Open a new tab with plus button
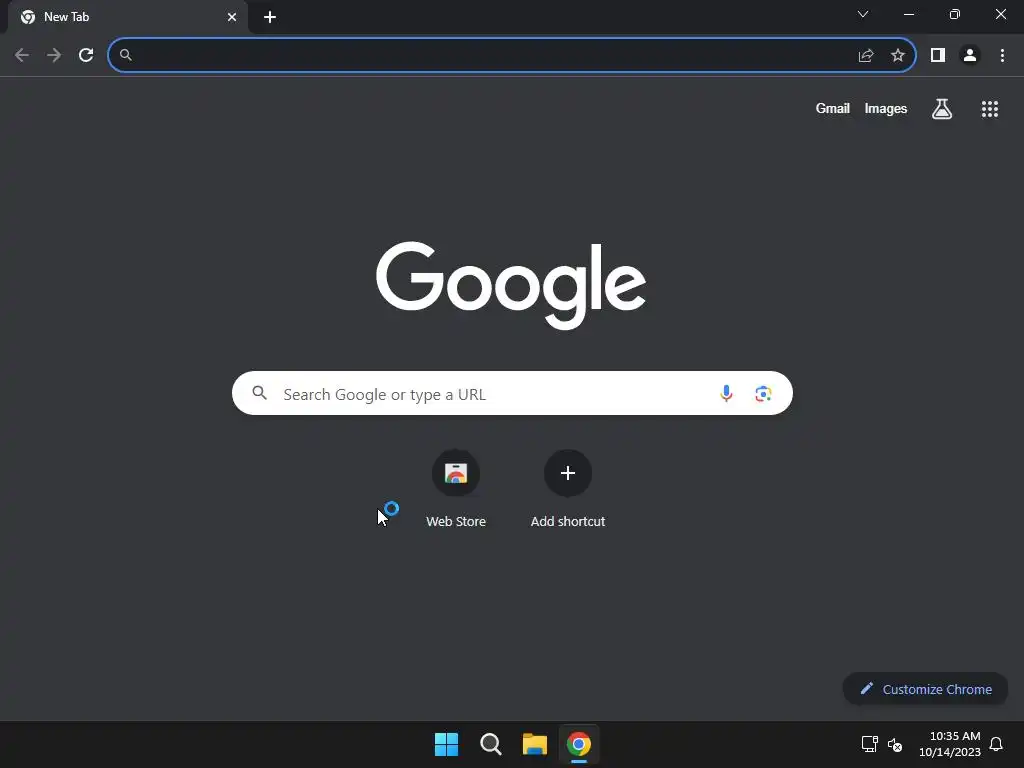The width and height of the screenshot is (1024, 768). [270, 17]
